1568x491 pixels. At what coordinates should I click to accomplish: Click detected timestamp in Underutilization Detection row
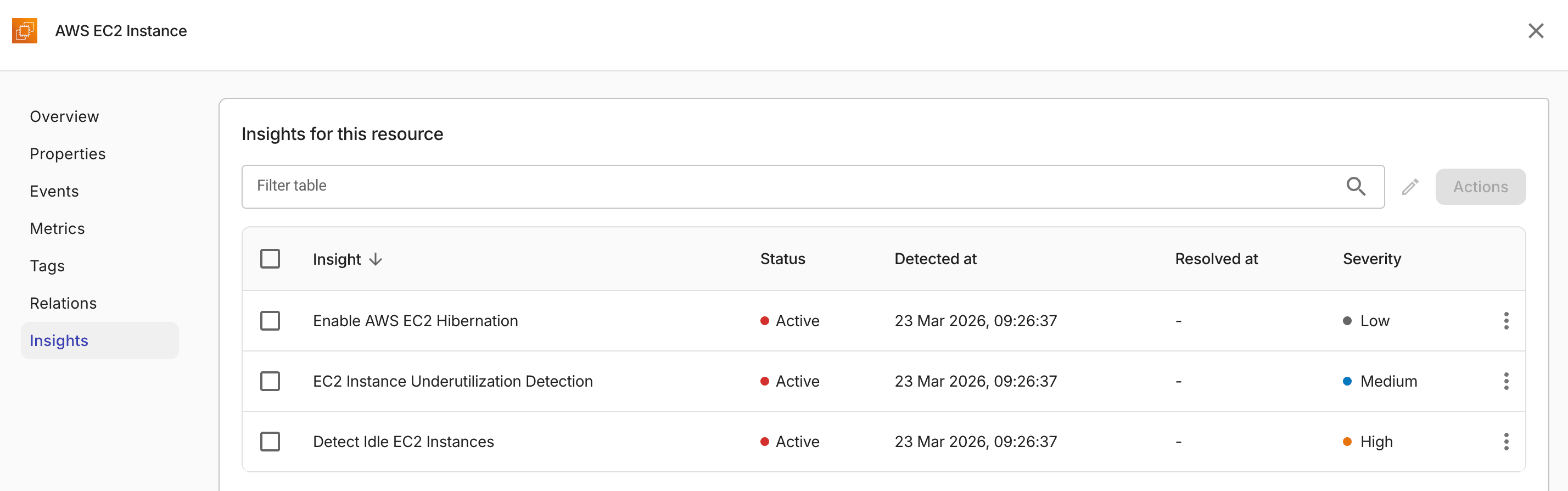(975, 381)
